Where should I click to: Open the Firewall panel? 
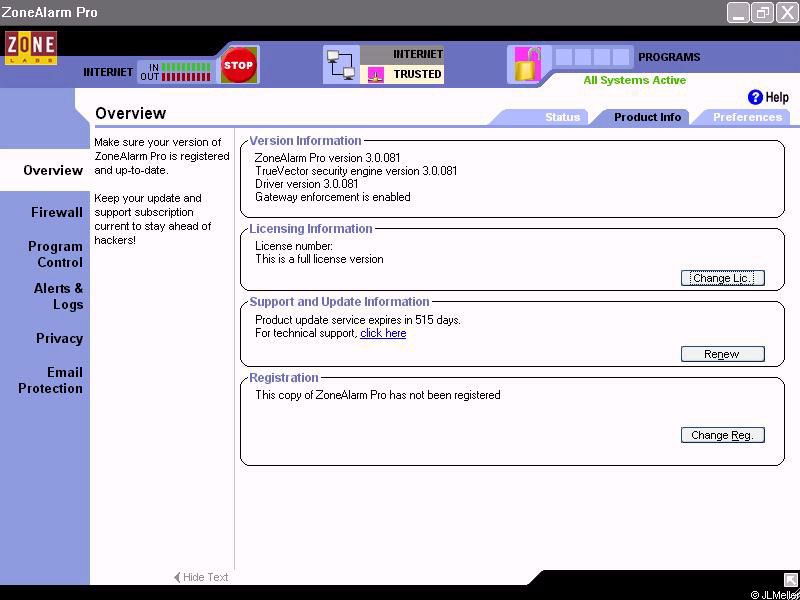tap(57, 212)
